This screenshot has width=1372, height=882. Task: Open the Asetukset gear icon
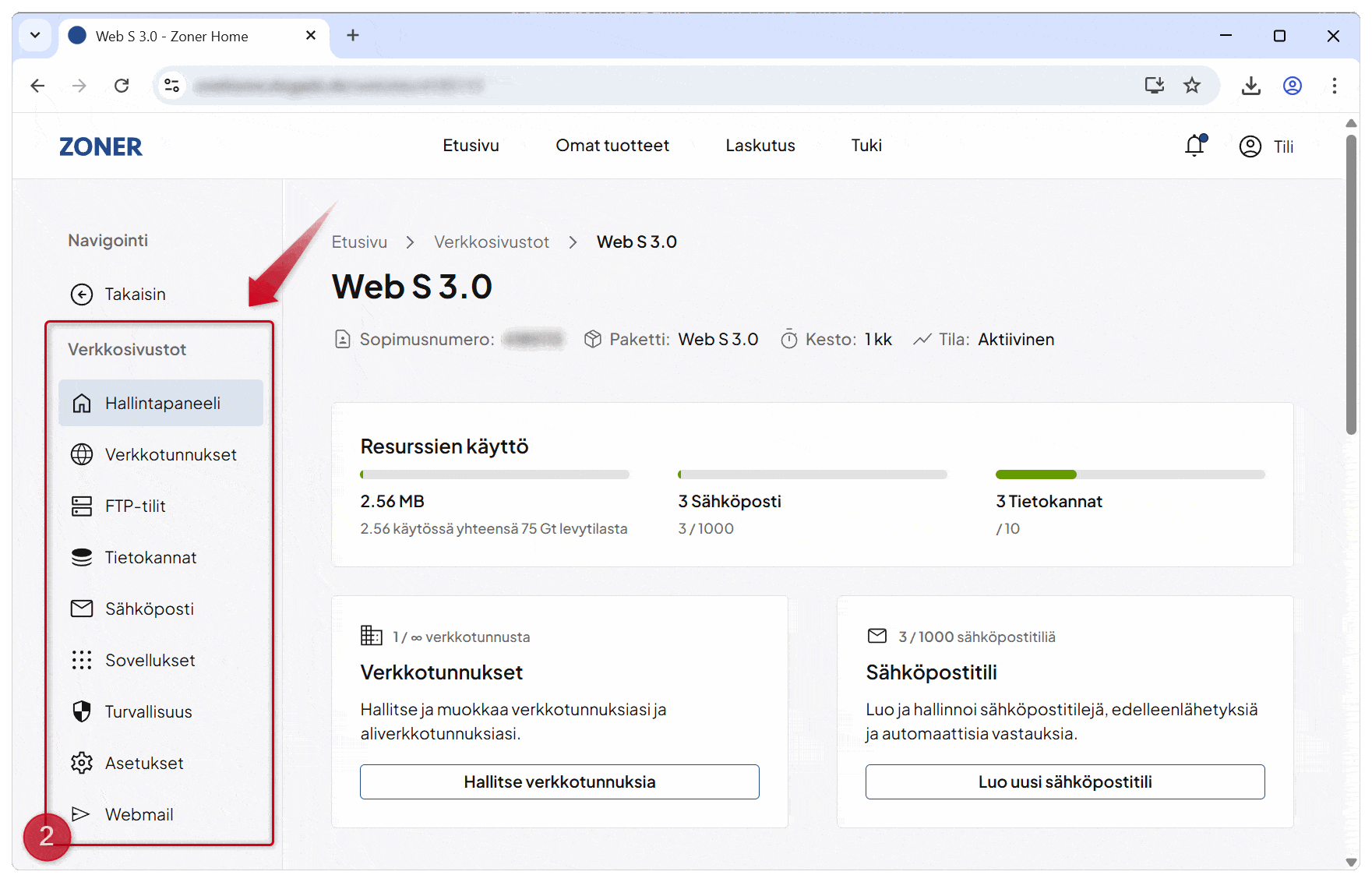[82, 763]
